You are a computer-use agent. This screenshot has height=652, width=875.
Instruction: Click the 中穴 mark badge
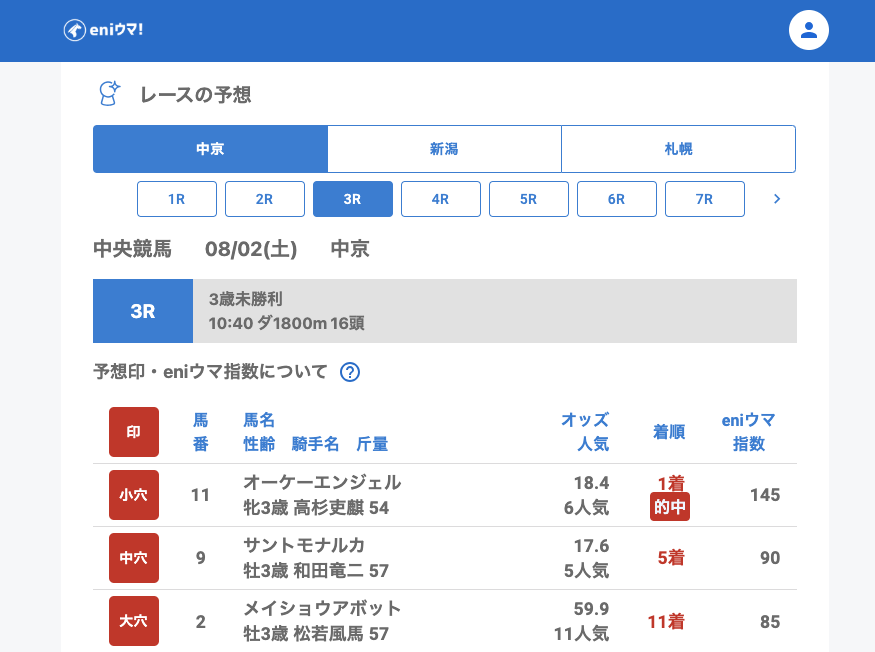coord(134,558)
